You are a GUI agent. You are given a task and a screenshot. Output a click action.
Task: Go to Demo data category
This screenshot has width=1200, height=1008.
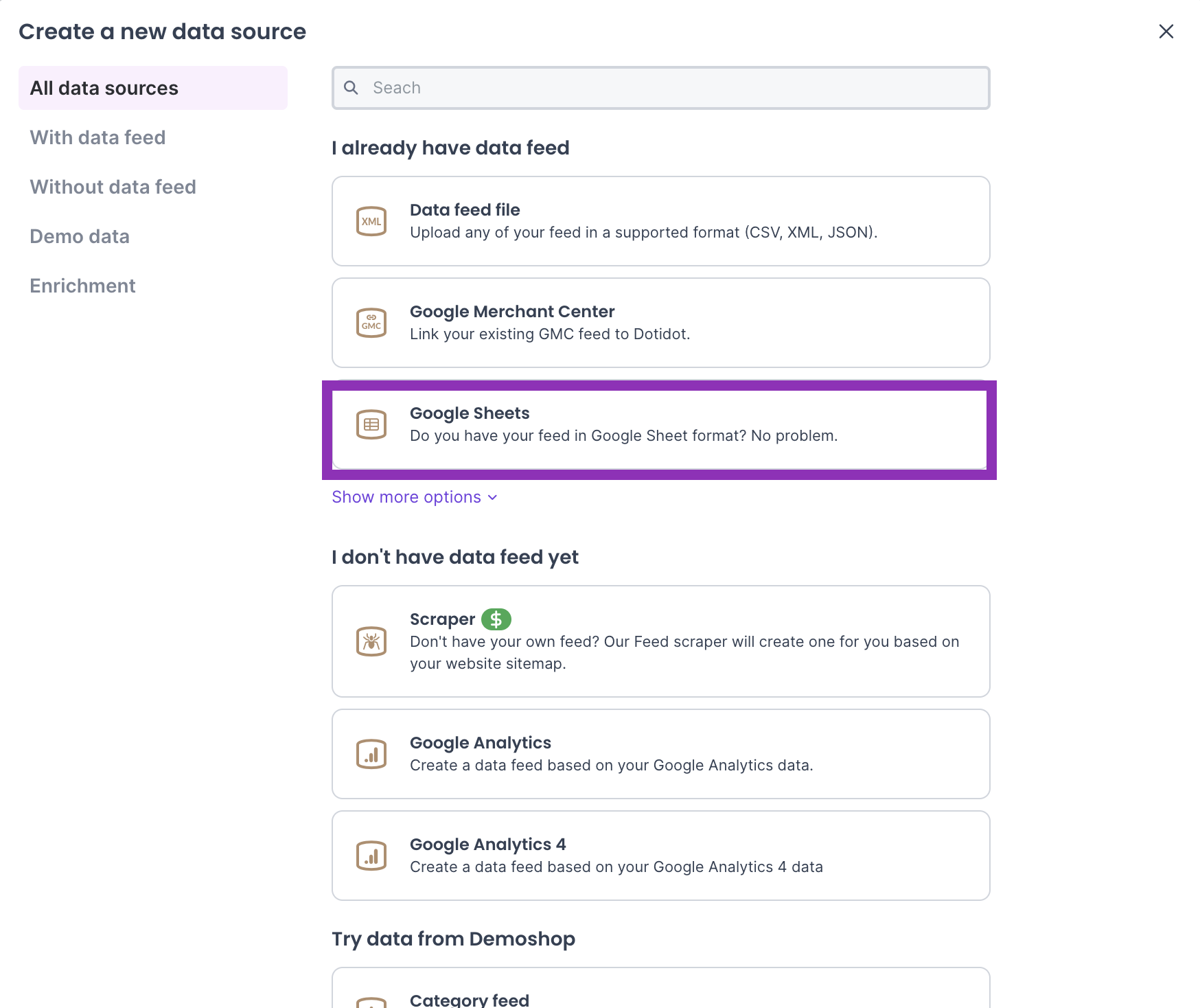coord(80,236)
